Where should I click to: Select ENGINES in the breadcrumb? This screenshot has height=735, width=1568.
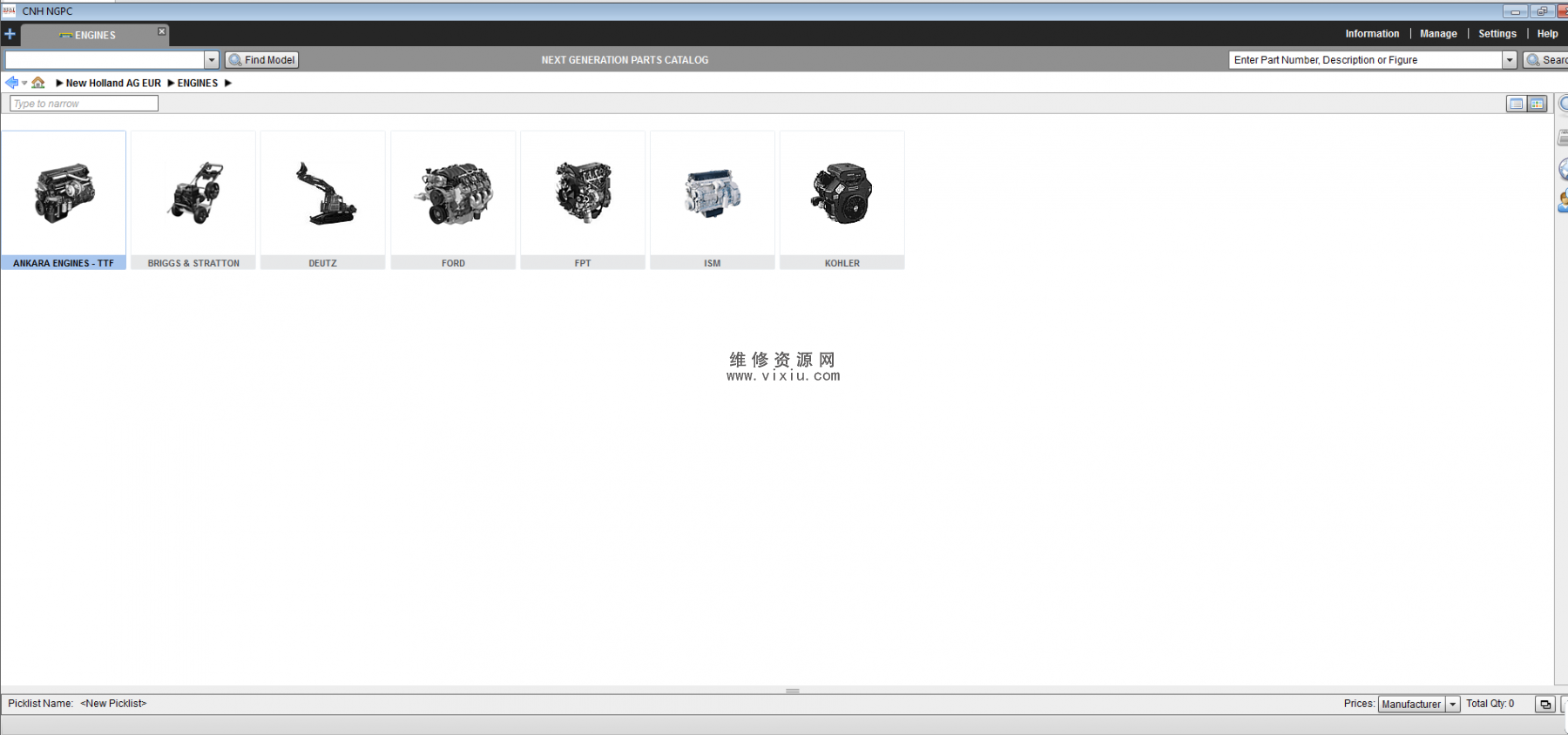coord(198,84)
